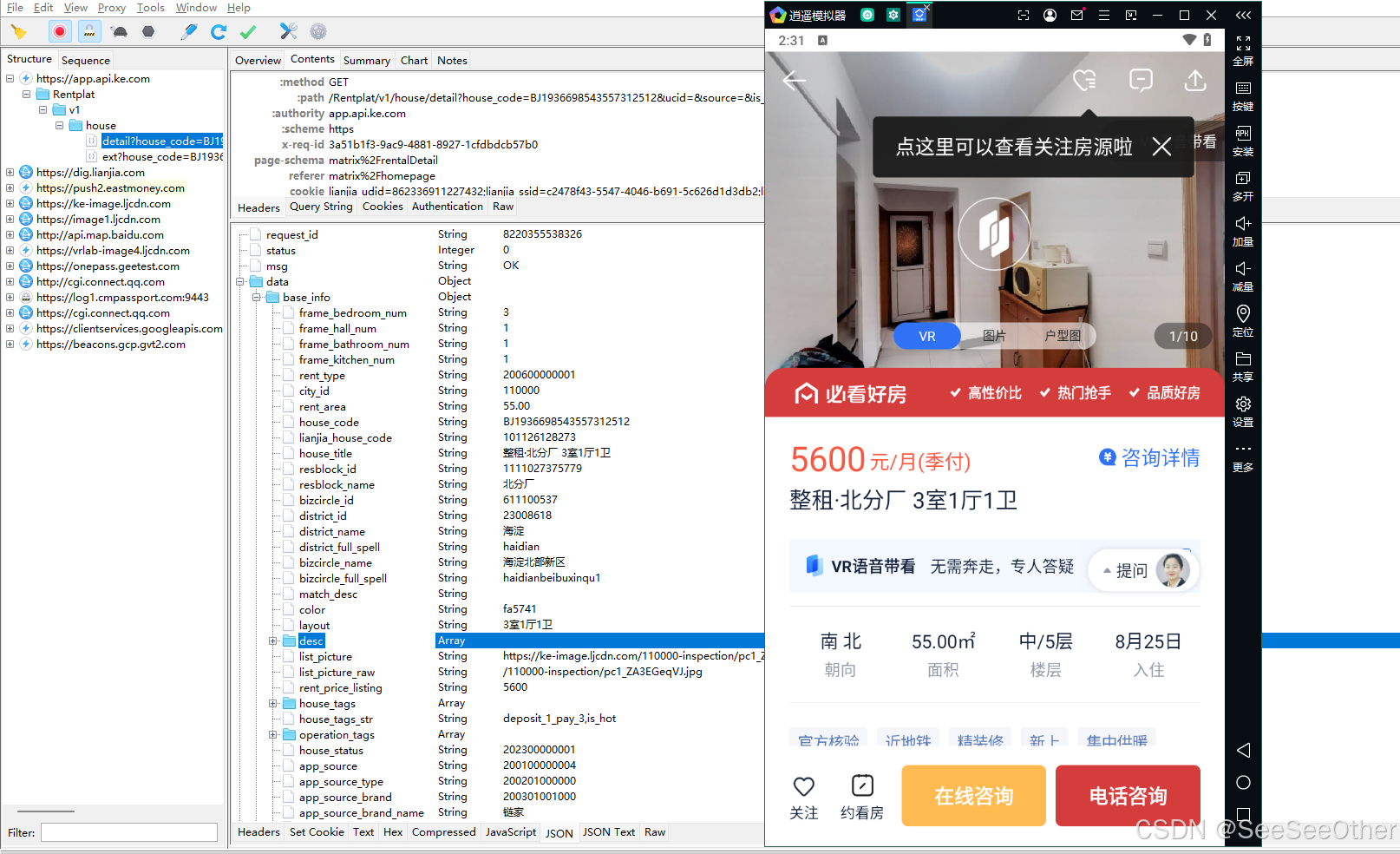Select the ext?house_code request in tree
Image resolution: width=1400 pixels, height=854 pixels.
(x=162, y=156)
